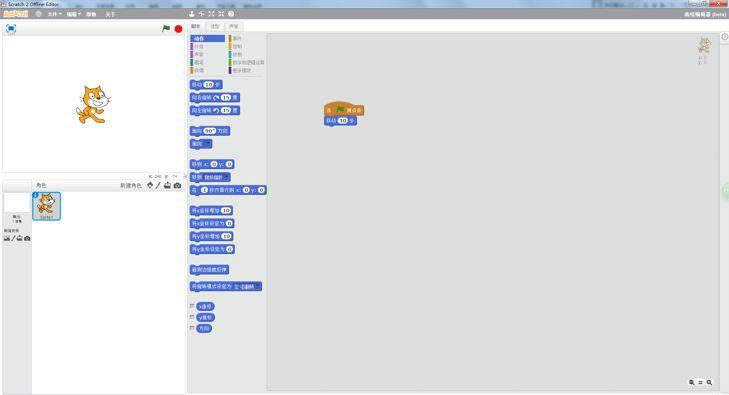Open the 编辑 (Edit) menu
Viewport: 729px width, 395px height.
[73, 14]
